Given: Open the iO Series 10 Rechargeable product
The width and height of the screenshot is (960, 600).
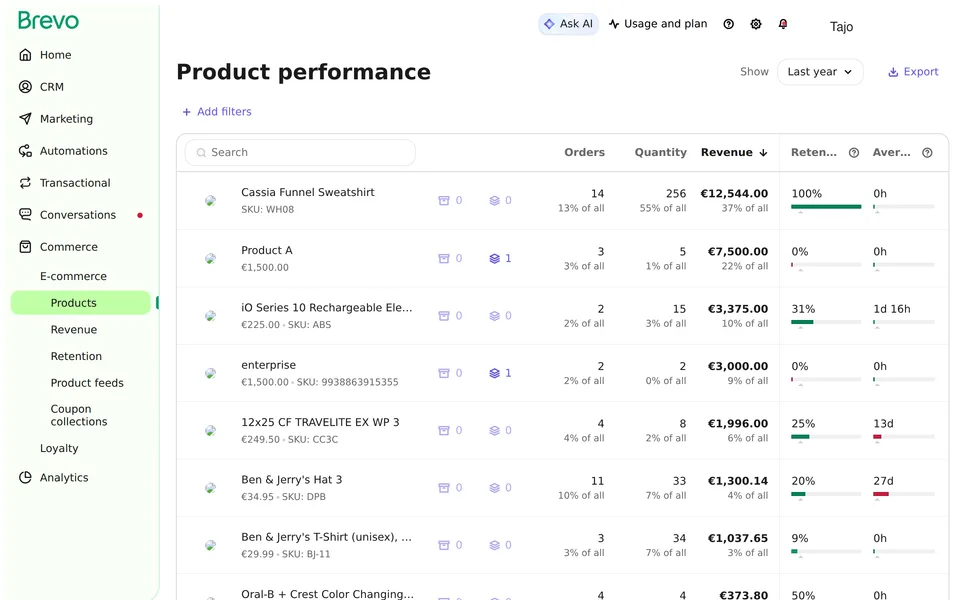Looking at the screenshot, I should pyautogui.click(x=326, y=308).
